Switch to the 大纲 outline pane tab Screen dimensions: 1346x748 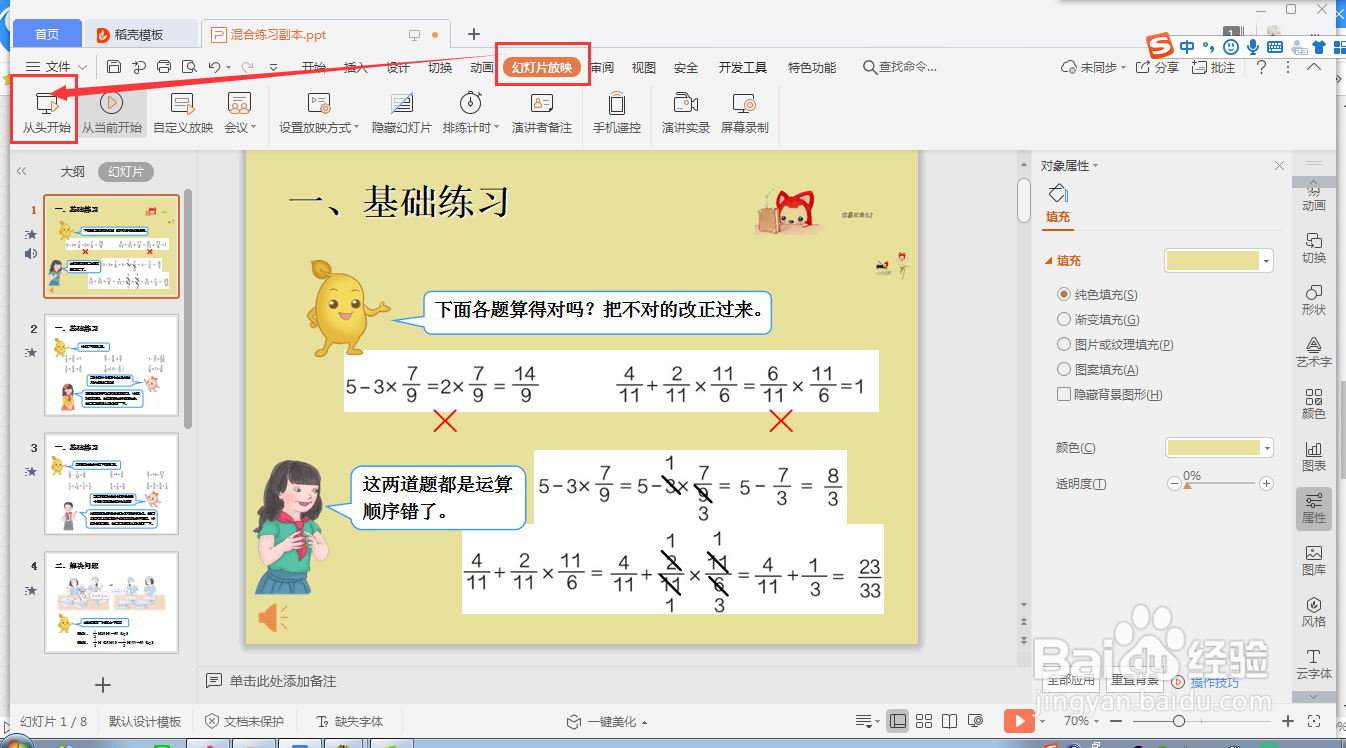click(72, 172)
